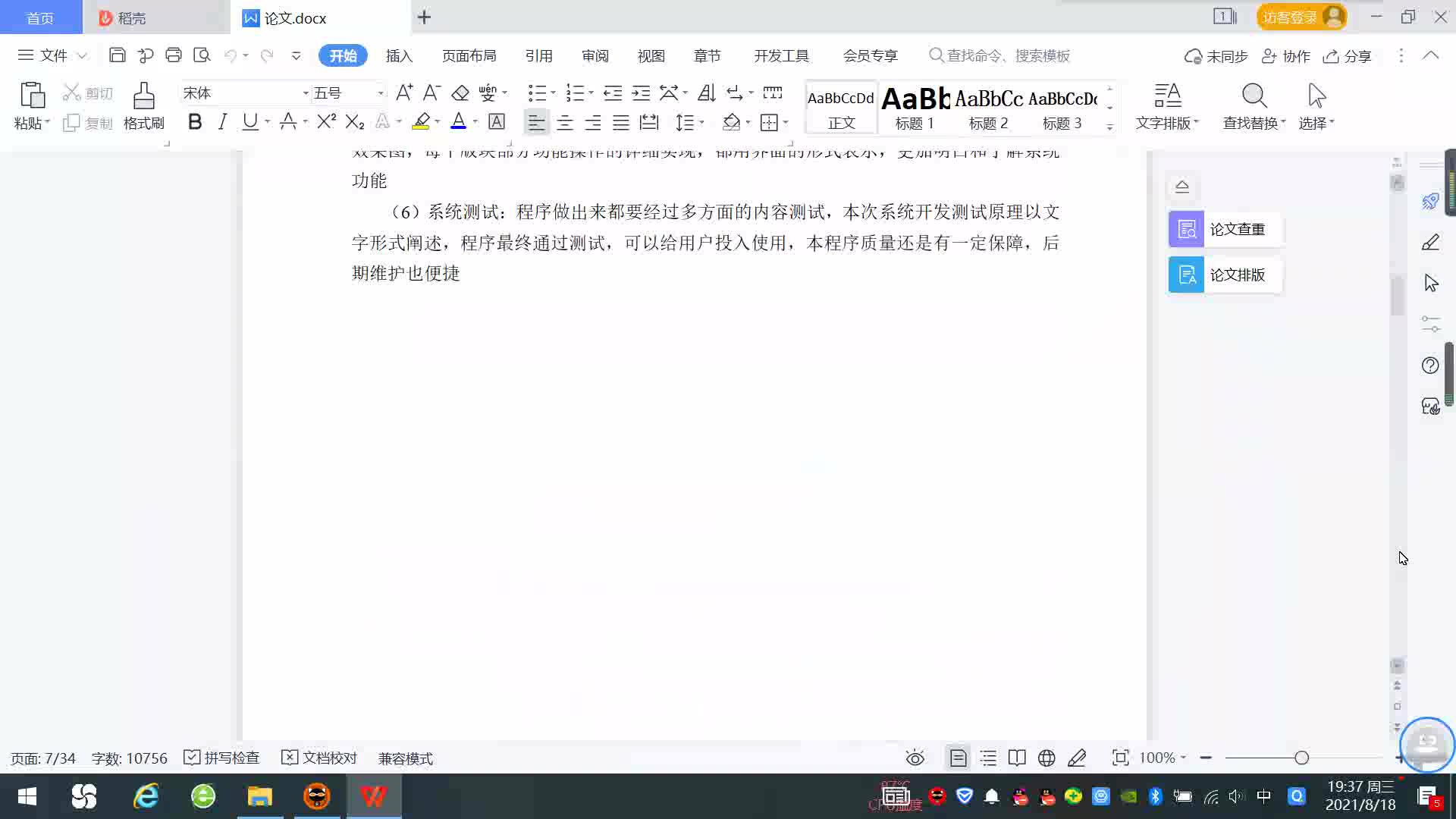Toggle bold formatting
This screenshot has width=1456, height=819.
[195, 121]
